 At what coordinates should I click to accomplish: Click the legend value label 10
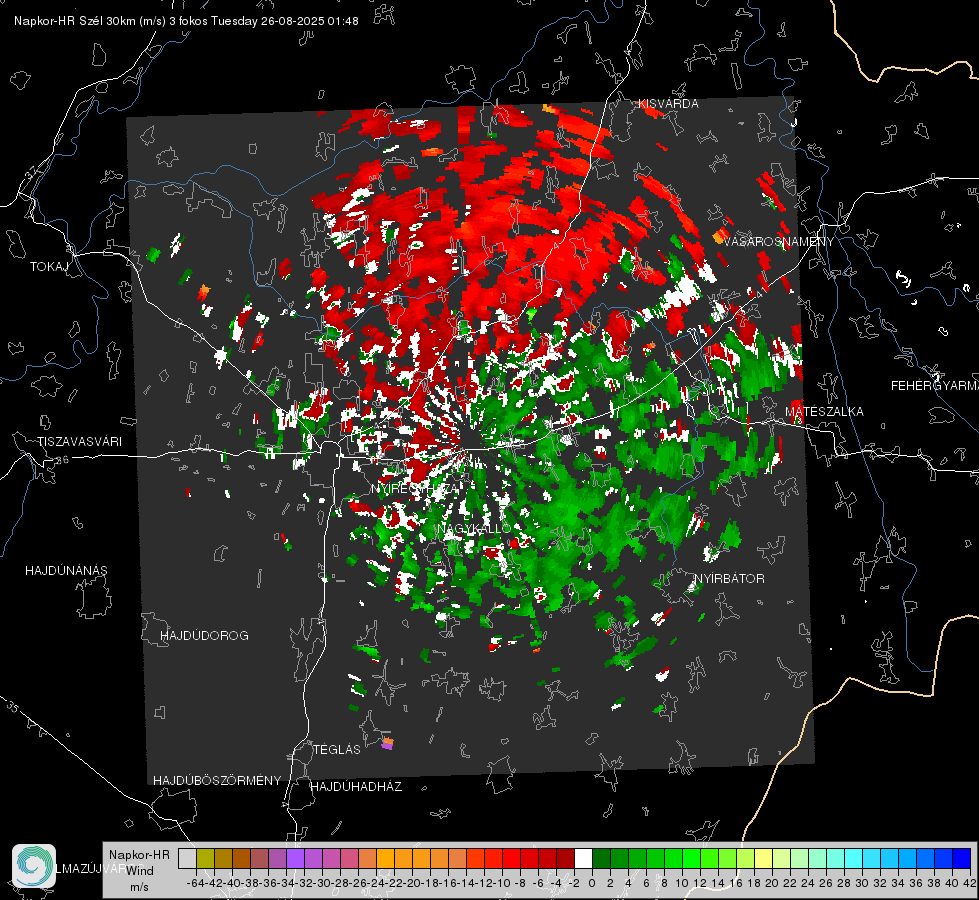(682, 883)
